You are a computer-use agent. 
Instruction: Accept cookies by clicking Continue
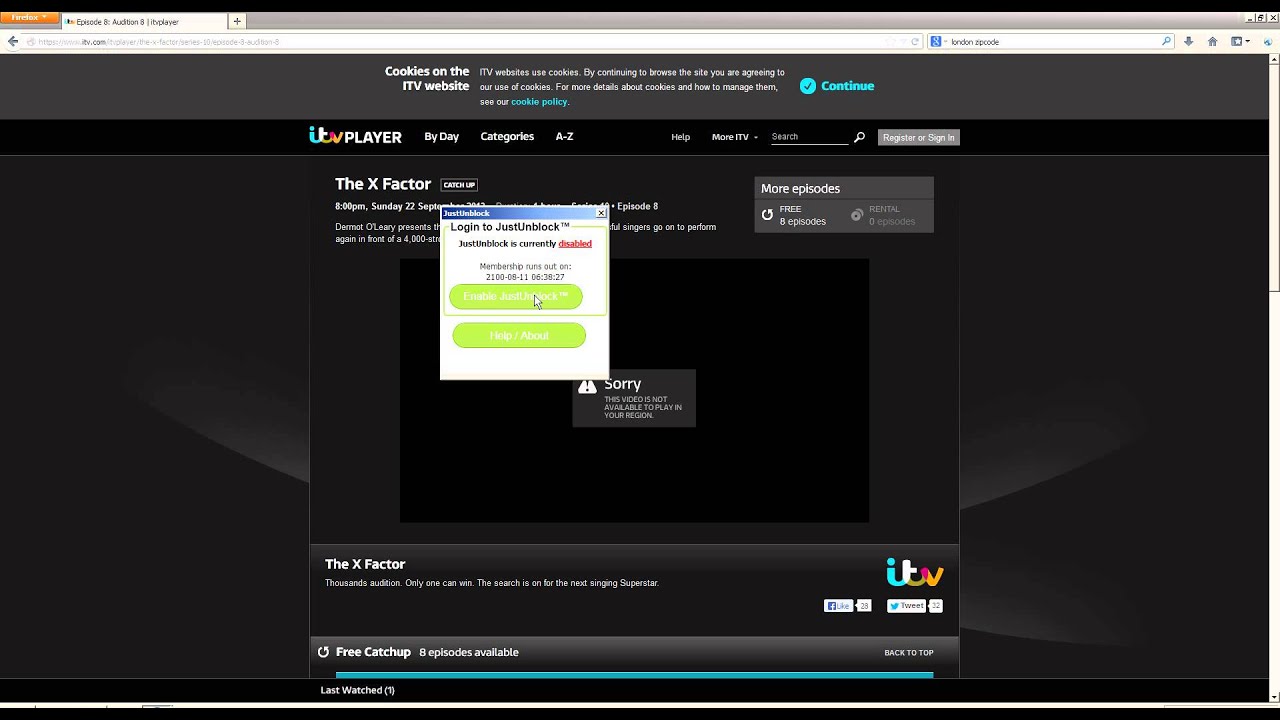[x=847, y=86]
